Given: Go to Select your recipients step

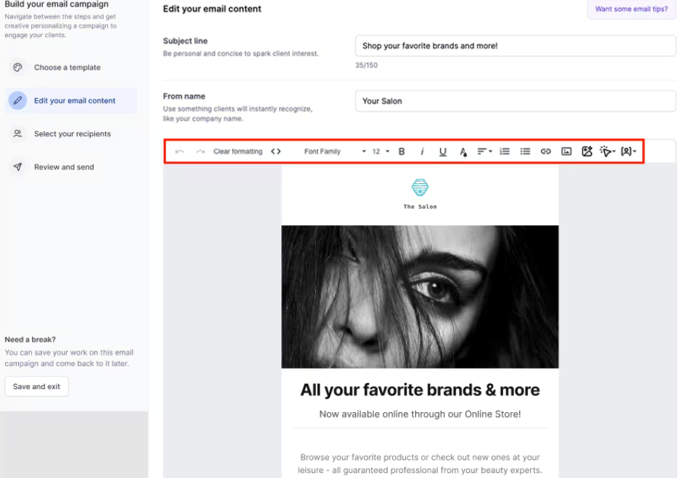Looking at the screenshot, I should coord(71,134).
